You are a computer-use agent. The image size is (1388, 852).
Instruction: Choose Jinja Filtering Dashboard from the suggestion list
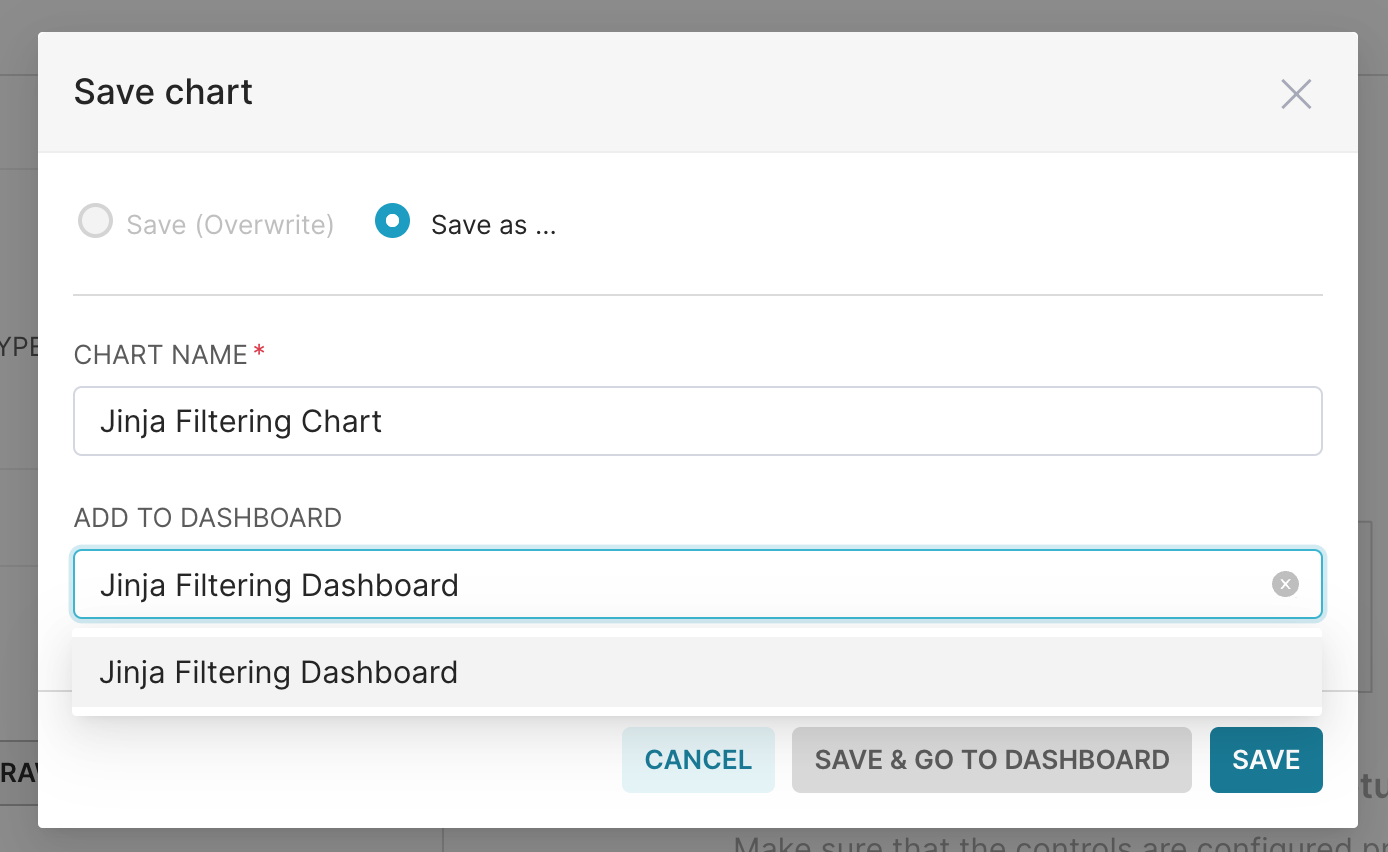278,672
